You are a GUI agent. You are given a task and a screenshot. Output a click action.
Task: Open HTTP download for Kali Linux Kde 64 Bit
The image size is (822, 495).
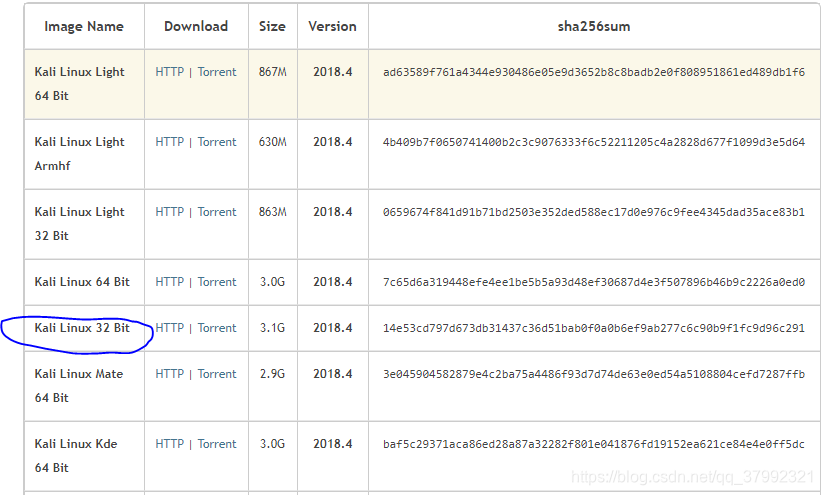[169, 444]
